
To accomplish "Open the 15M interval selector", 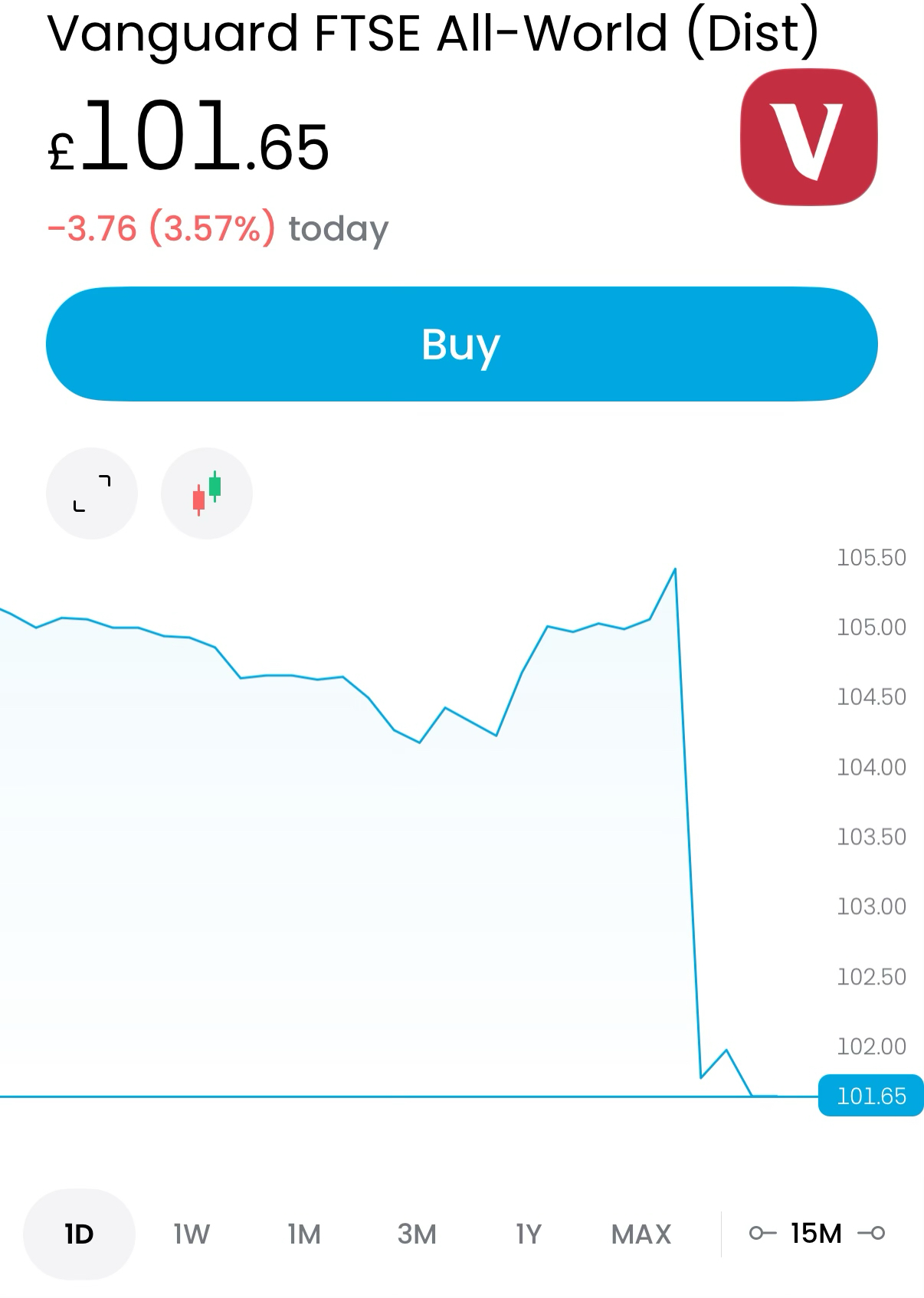I will tap(816, 1233).
